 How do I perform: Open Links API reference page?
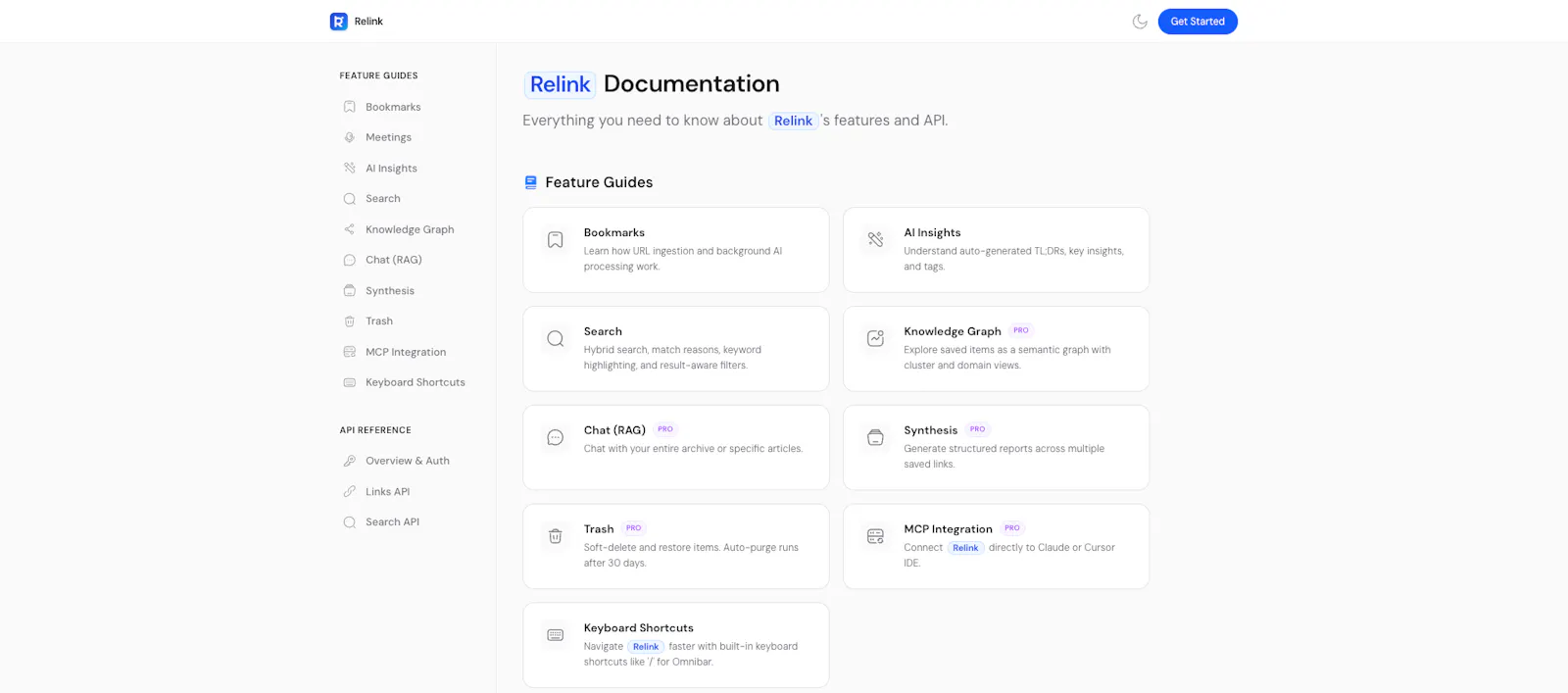388,492
